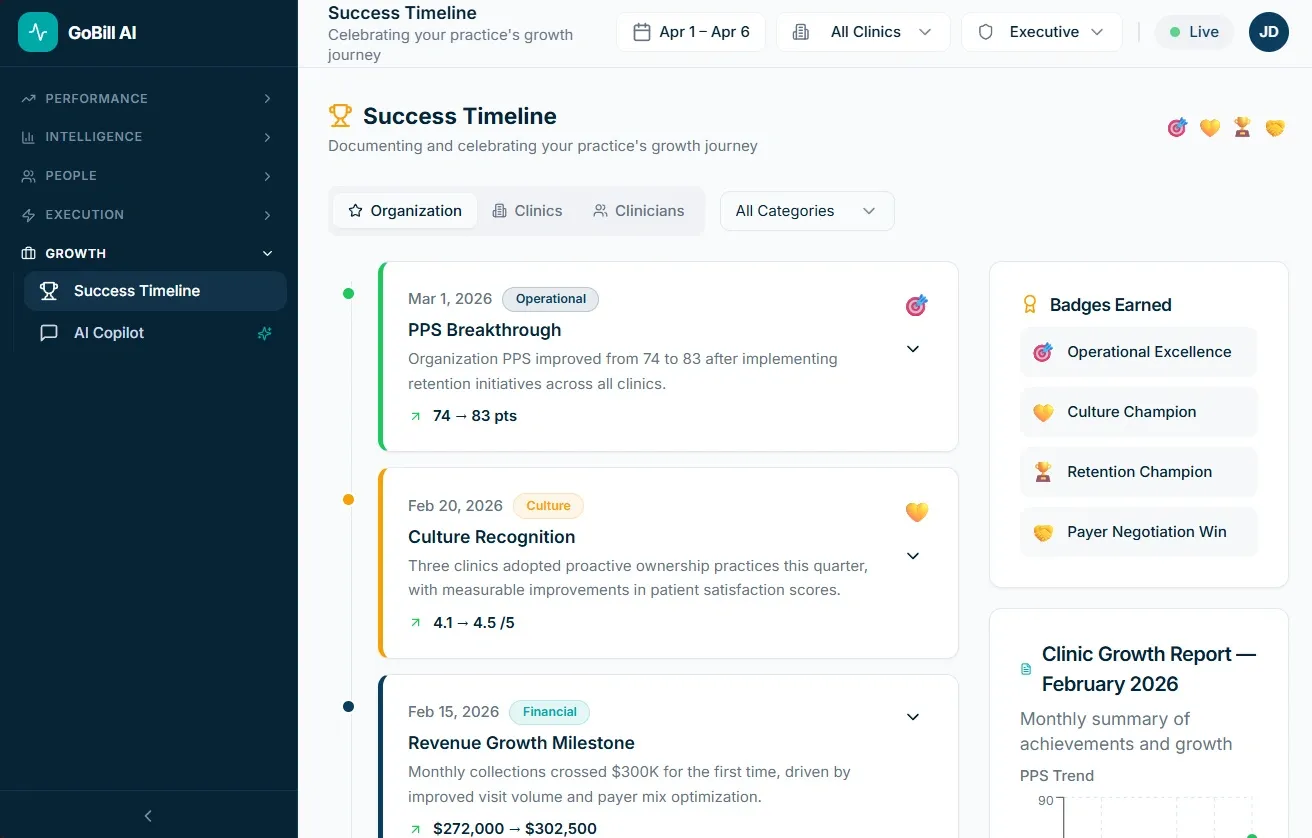Click the Performance chart icon in sidebar

pos(28,99)
